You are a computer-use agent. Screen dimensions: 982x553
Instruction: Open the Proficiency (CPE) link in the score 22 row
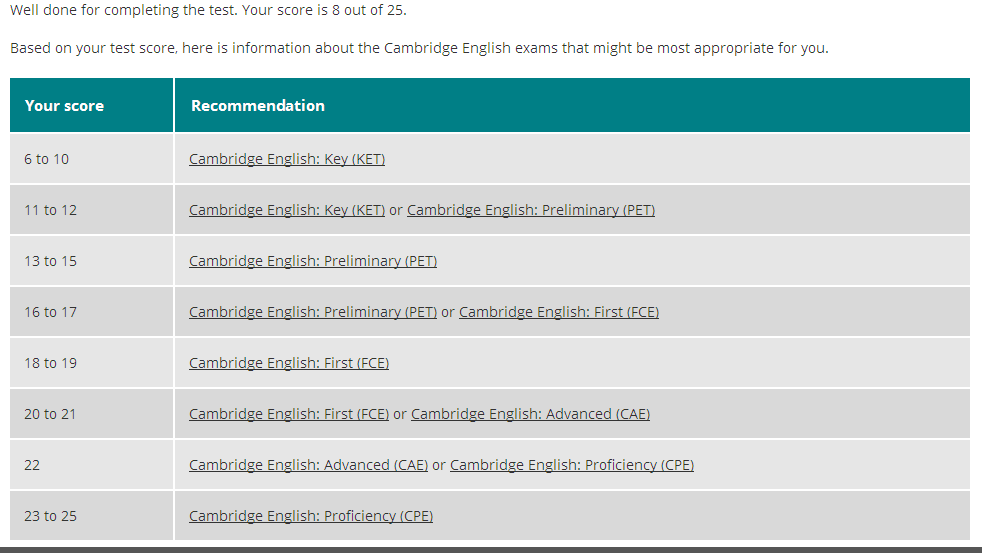coord(572,465)
